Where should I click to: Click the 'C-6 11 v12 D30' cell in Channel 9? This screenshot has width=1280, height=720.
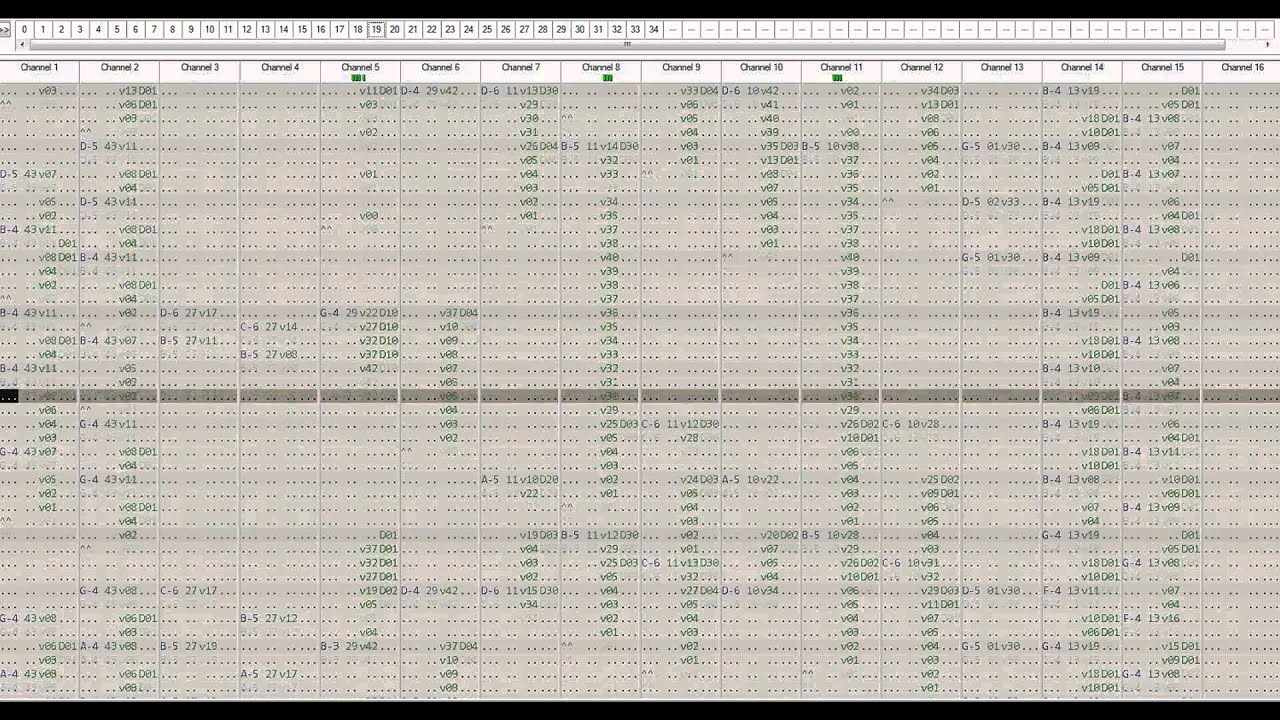tap(680, 424)
